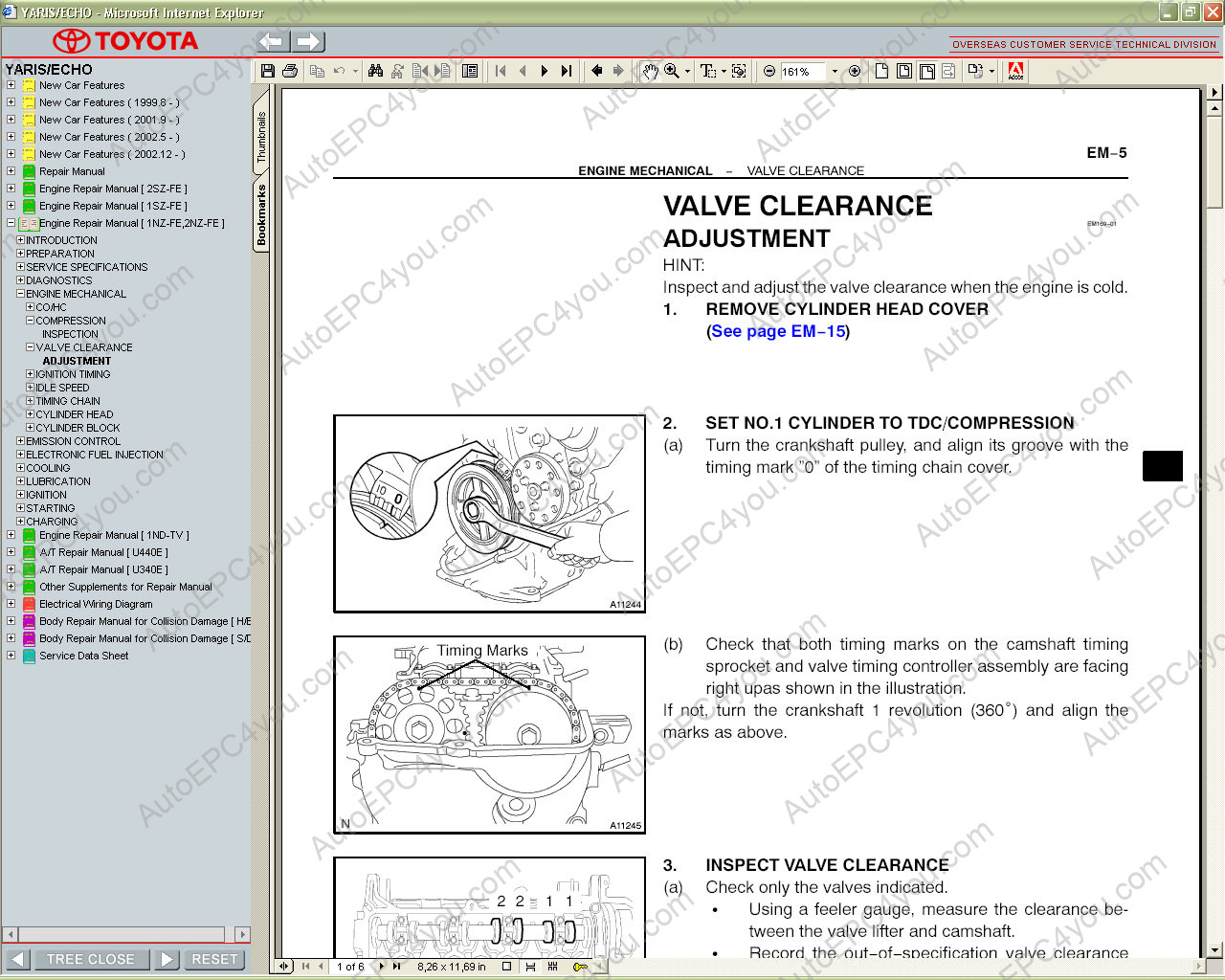1225x980 pixels.
Task: Select the Hand tool
Action: pos(651,71)
